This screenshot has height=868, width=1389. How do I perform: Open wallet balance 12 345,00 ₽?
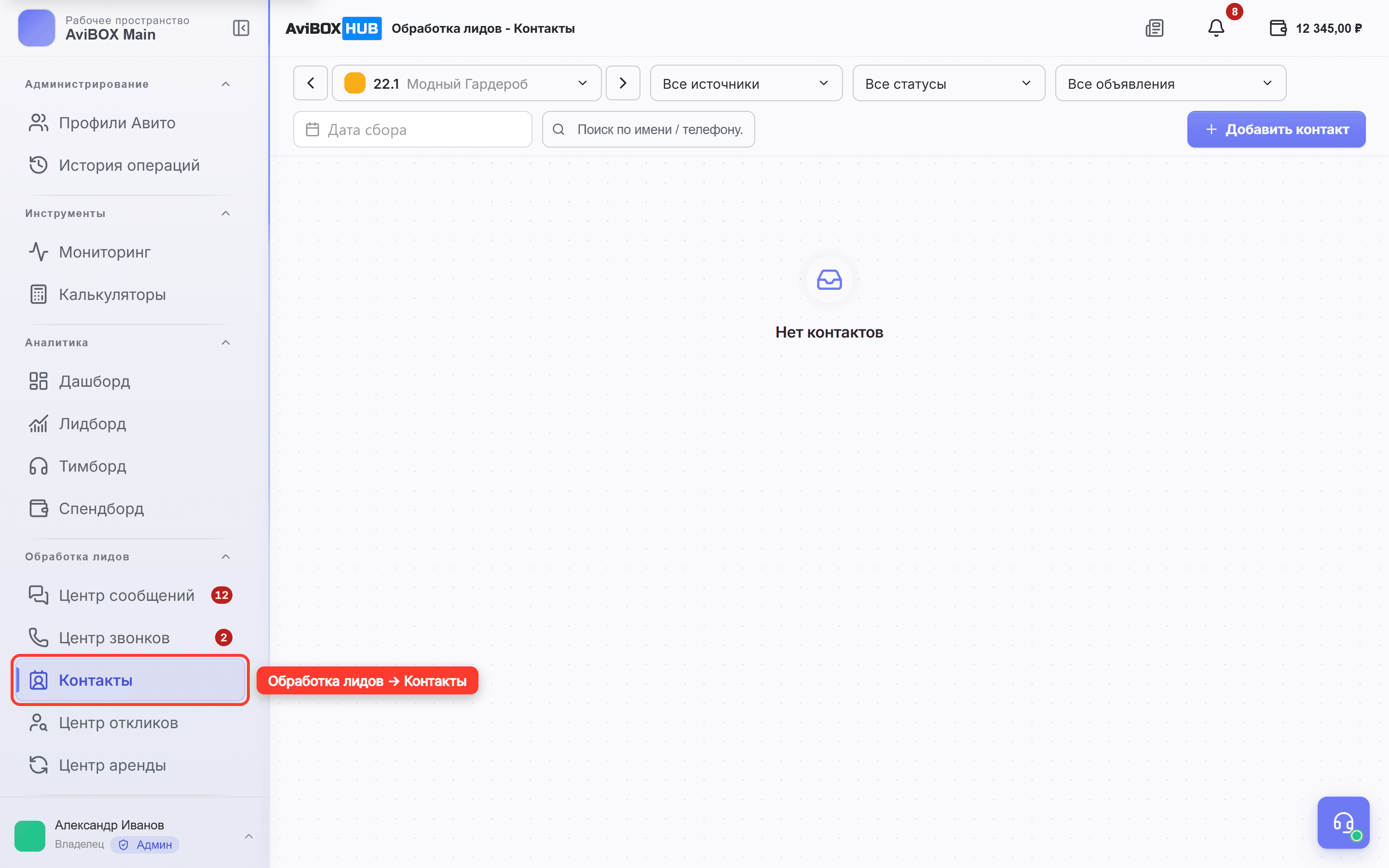point(1316,28)
